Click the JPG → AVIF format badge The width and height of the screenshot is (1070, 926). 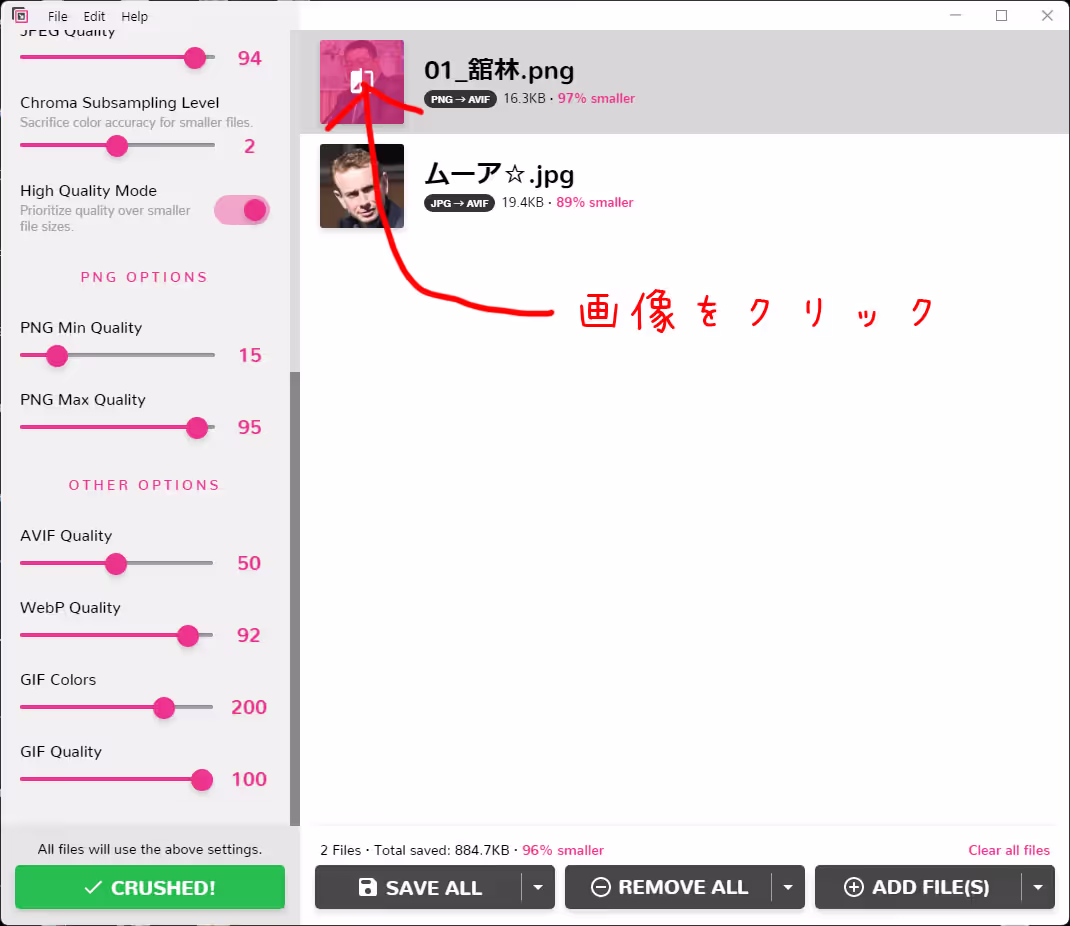[x=459, y=203]
